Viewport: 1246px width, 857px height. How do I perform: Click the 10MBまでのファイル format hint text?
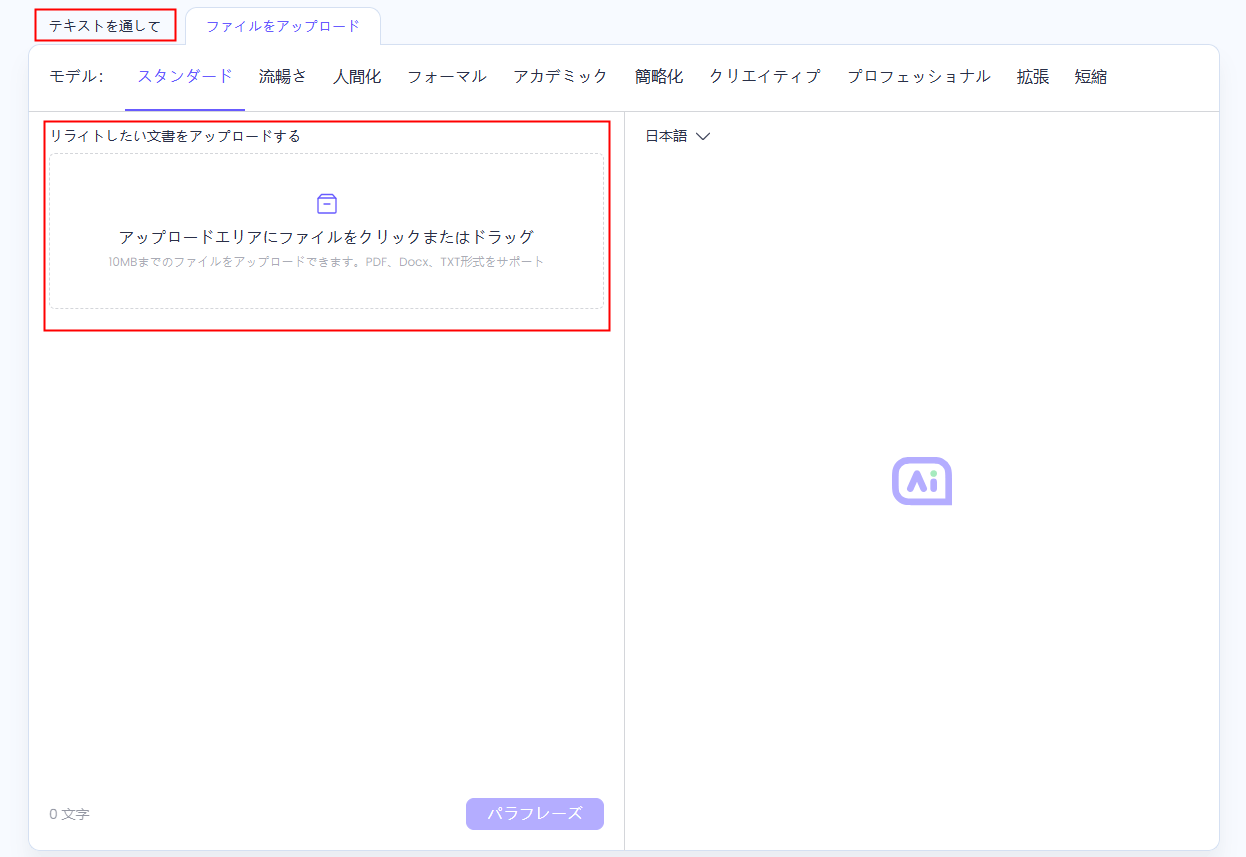[327, 262]
